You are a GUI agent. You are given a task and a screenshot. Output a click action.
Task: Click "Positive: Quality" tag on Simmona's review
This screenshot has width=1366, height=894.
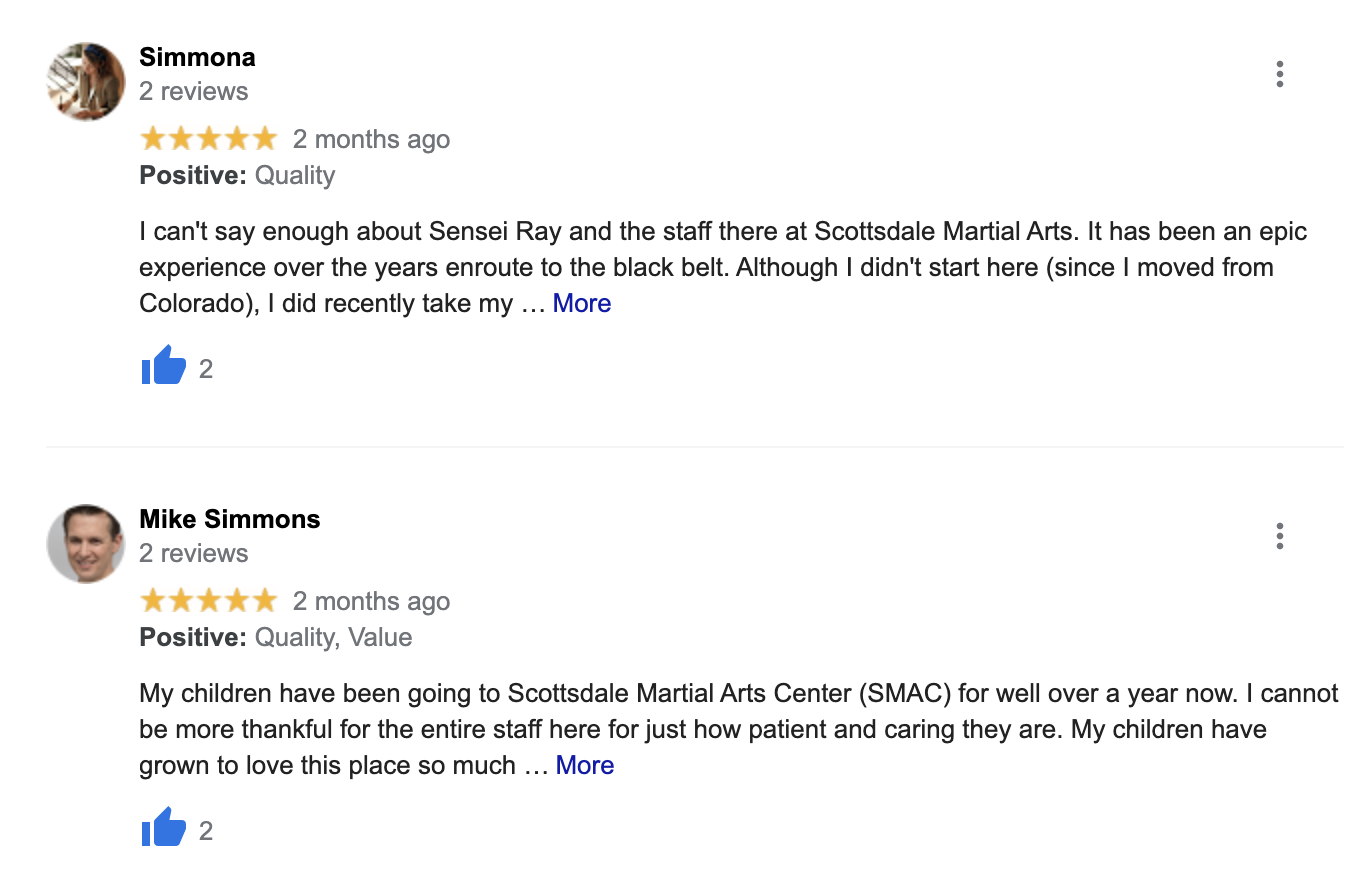(x=237, y=175)
